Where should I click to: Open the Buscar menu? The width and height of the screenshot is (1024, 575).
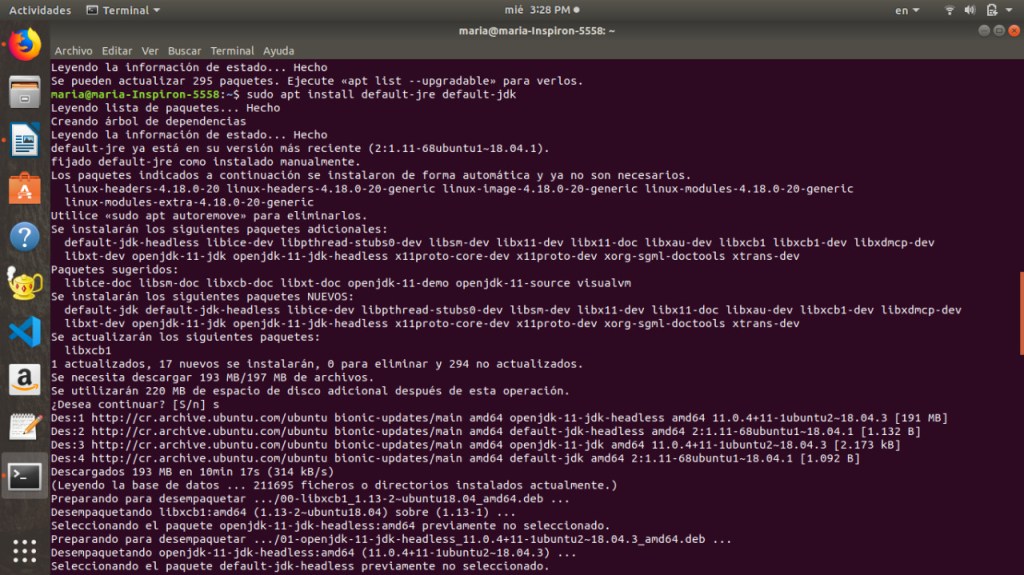coord(184,51)
